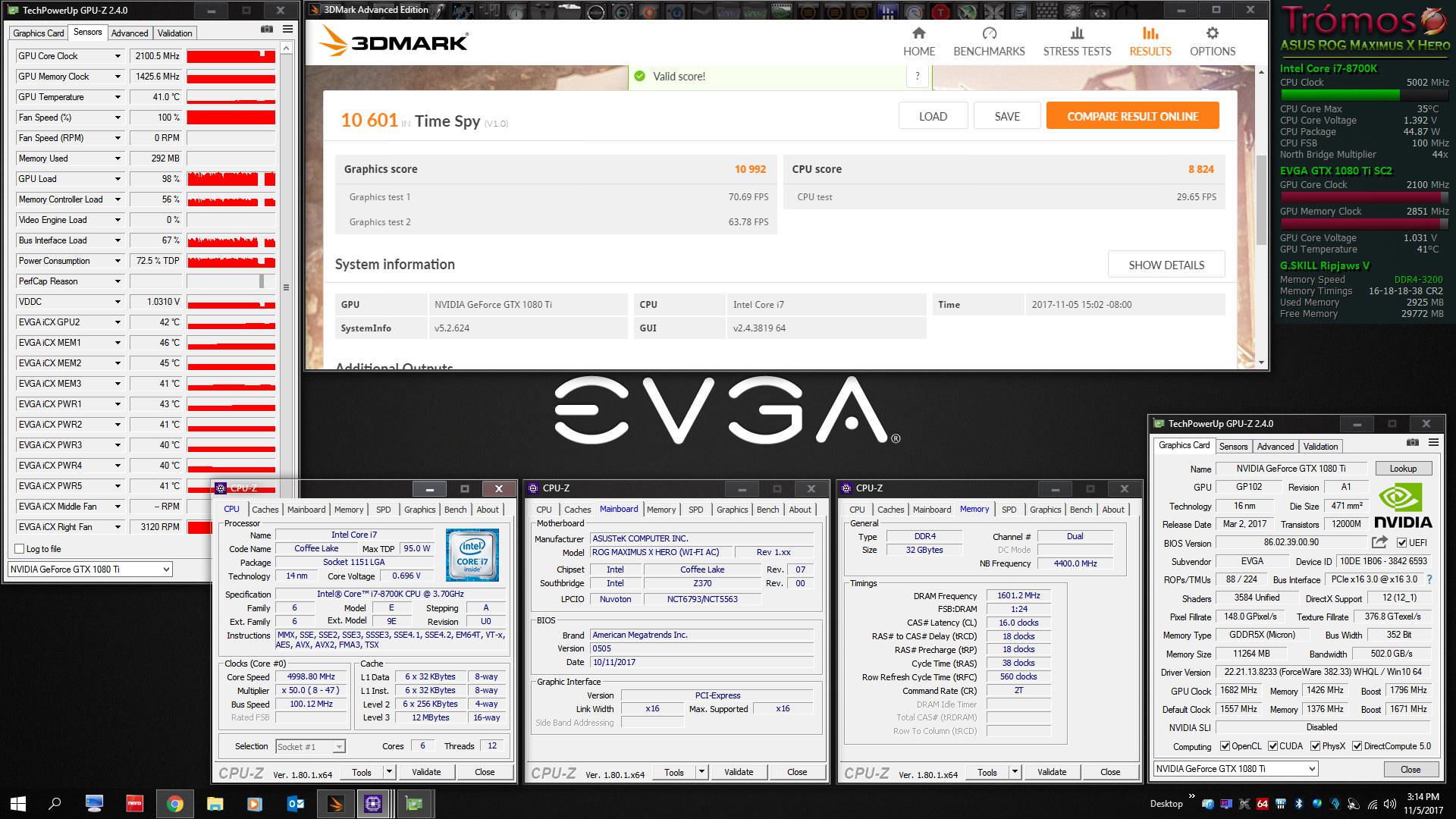Open 3DMark OPTIONS gear
Viewport: 1456px width, 819px height.
click(x=1213, y=42)
